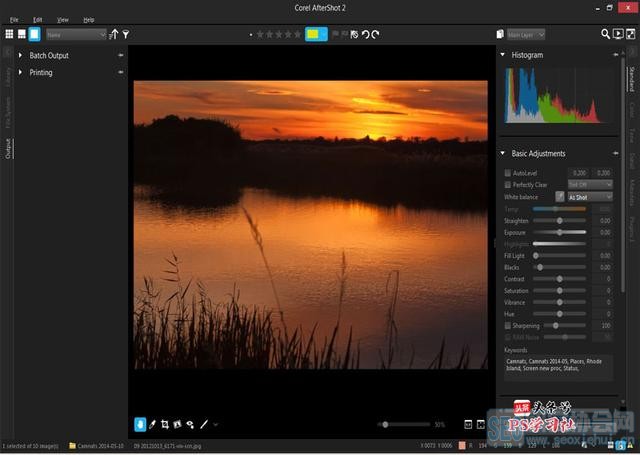Screen dimensions: 640x455
Task: Enter full screen mode
Action: pos(631,34)
